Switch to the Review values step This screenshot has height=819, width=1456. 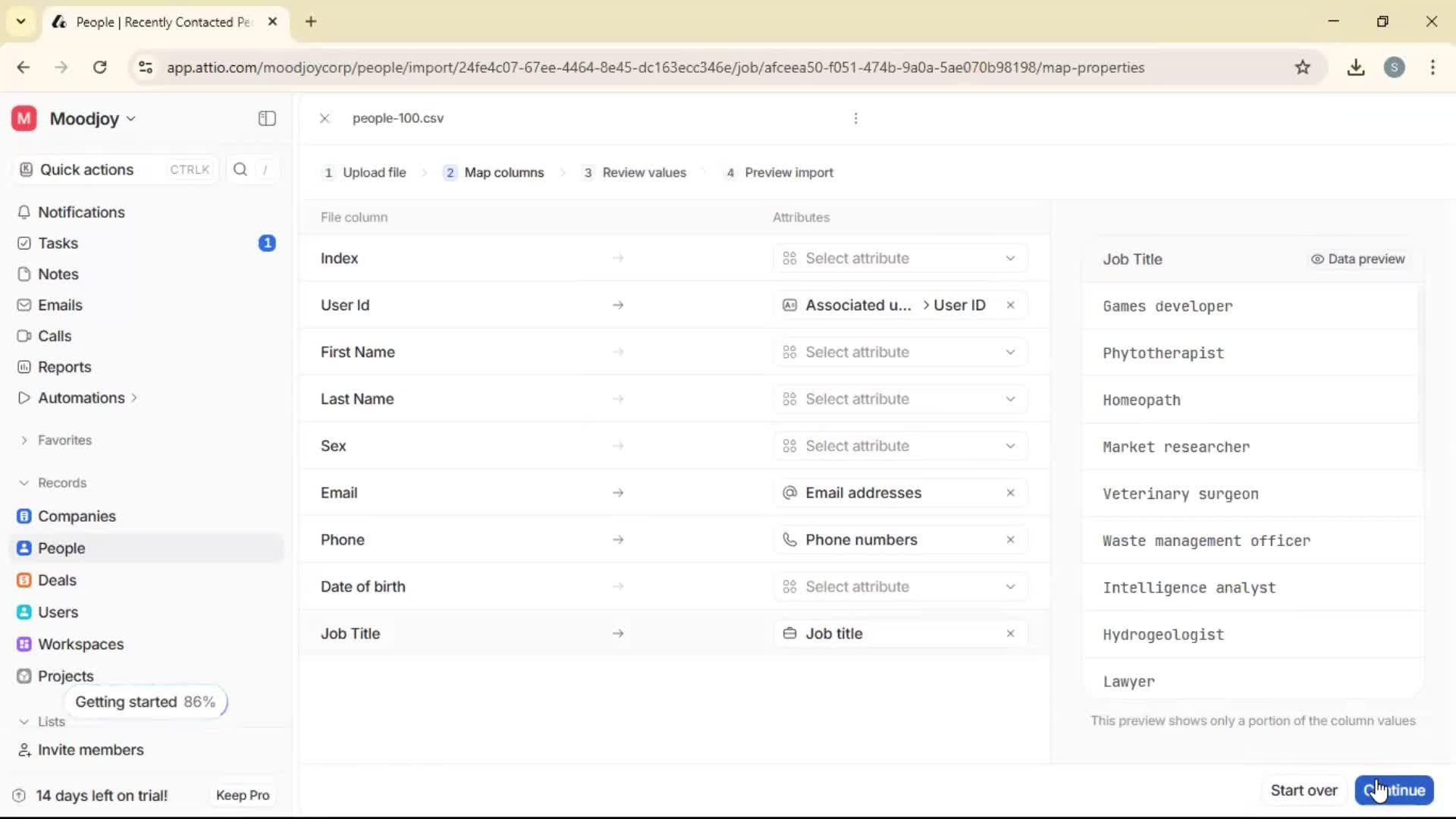[645, 172]
